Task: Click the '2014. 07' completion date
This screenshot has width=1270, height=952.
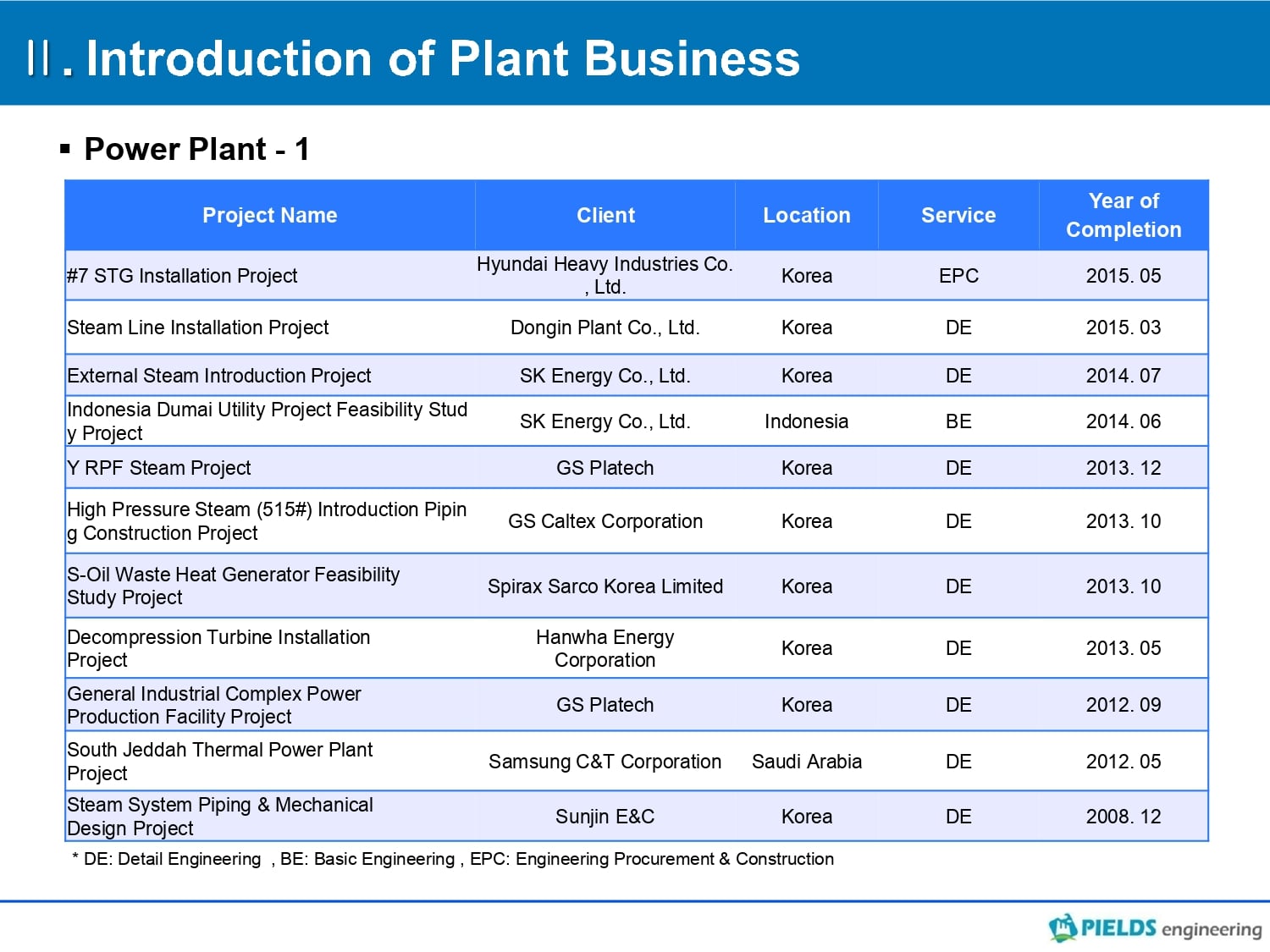Action: [1124, 376]
